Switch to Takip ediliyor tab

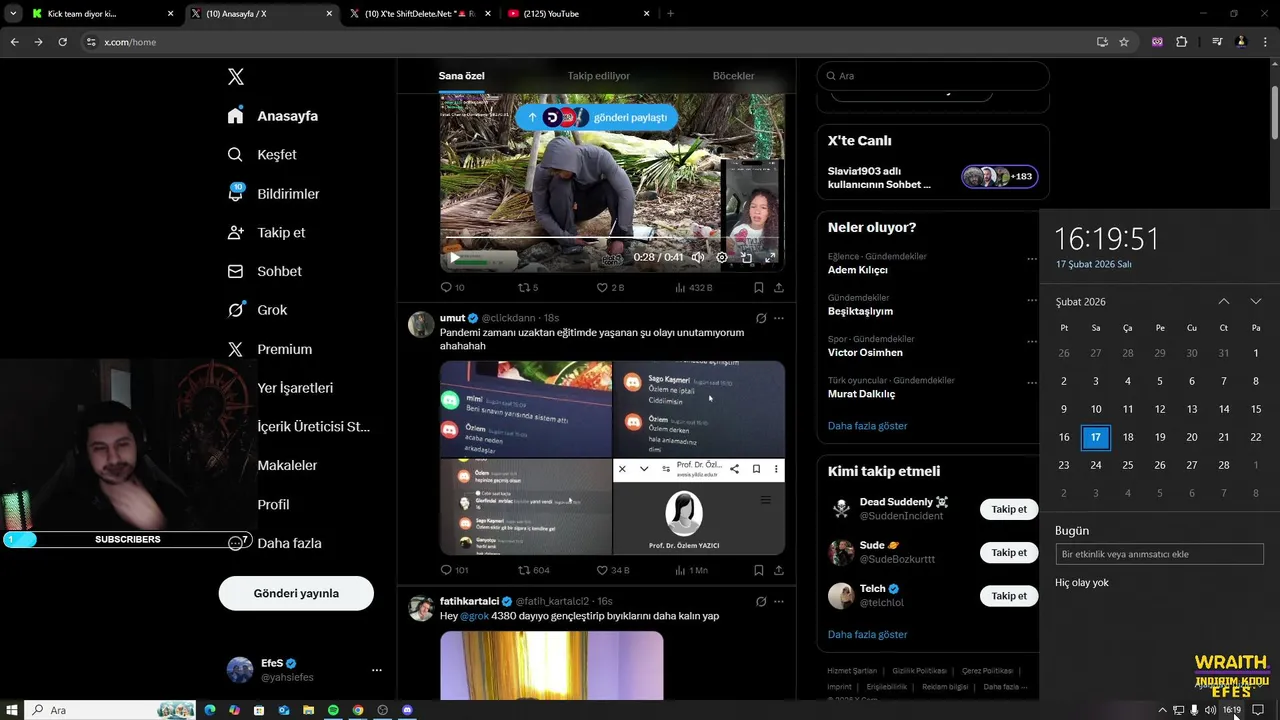coord(599,76)
